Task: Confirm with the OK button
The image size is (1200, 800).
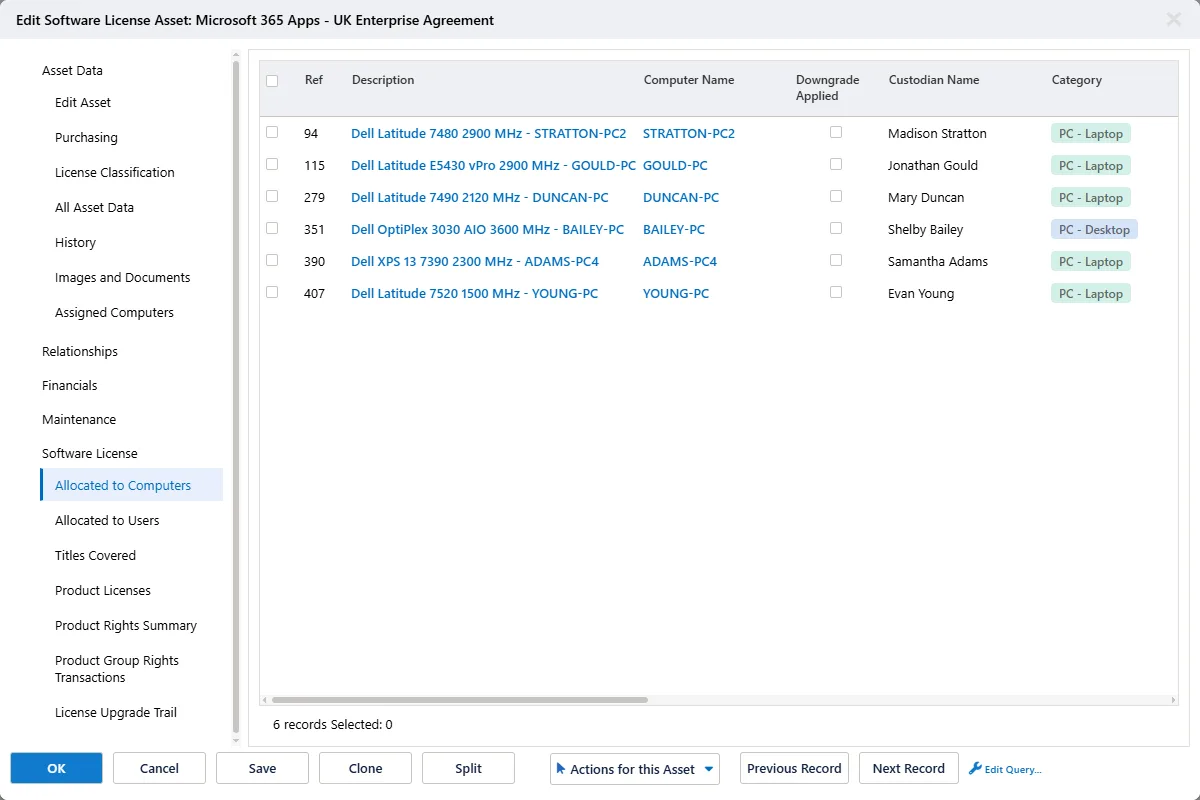Action: pyautogui.click(x=56, y=768)
